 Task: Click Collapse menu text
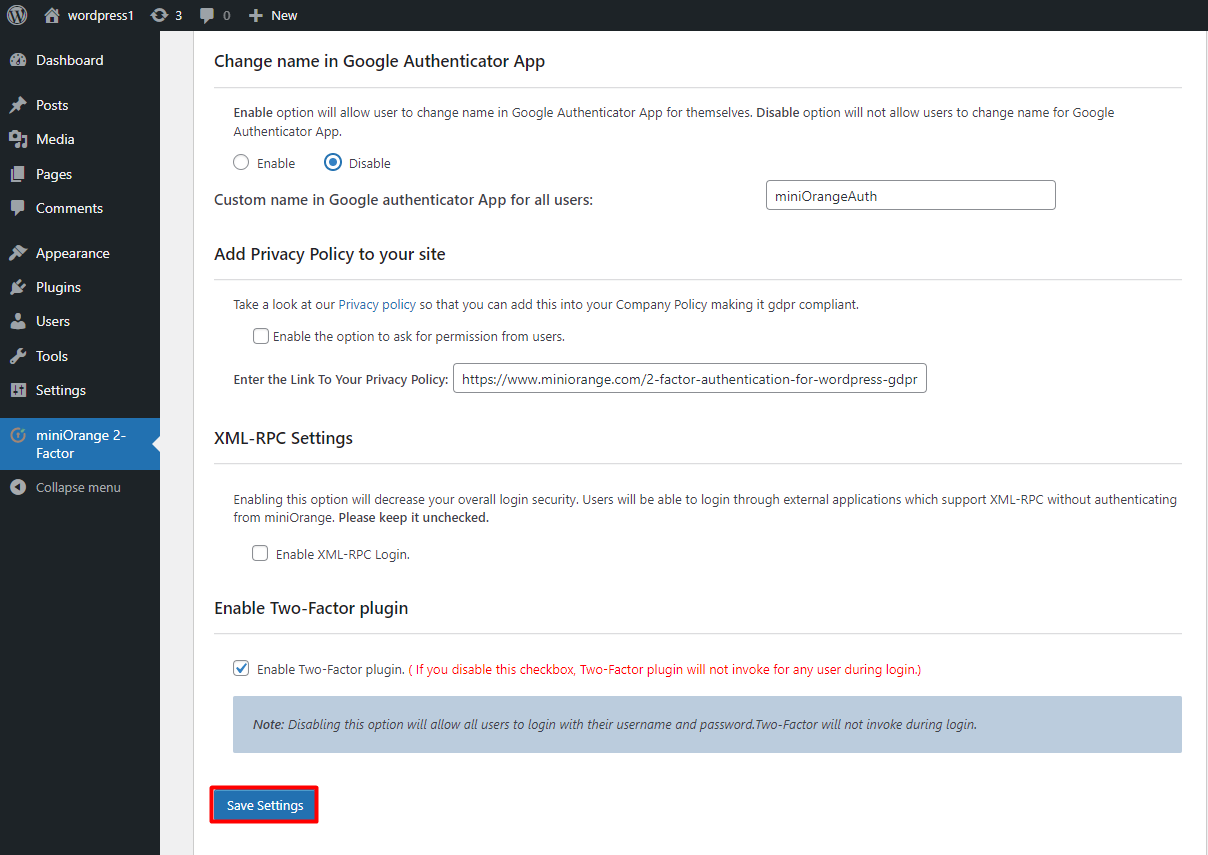click(78, 487)
